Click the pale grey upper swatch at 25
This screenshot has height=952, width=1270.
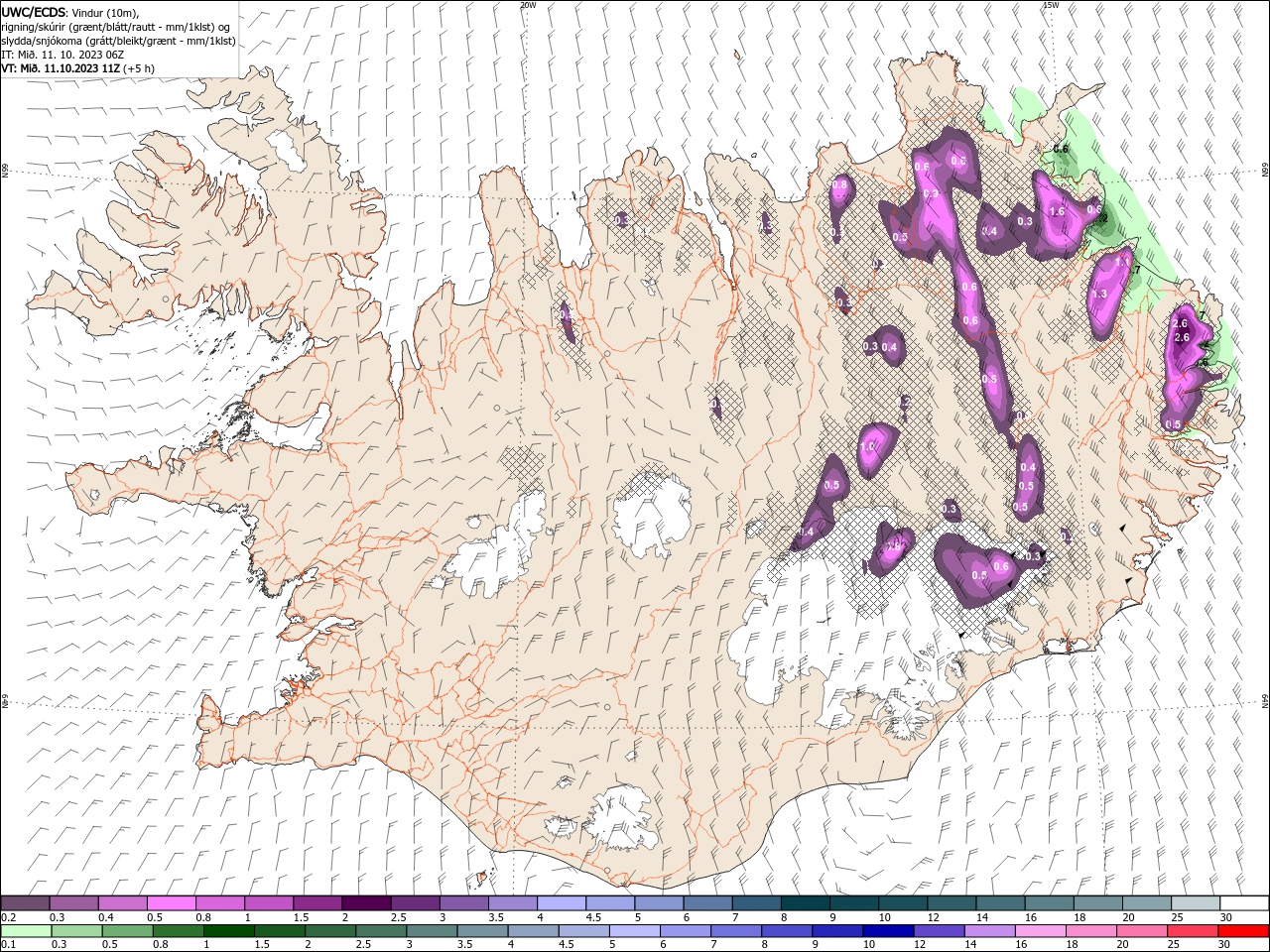click(1194, 903)
